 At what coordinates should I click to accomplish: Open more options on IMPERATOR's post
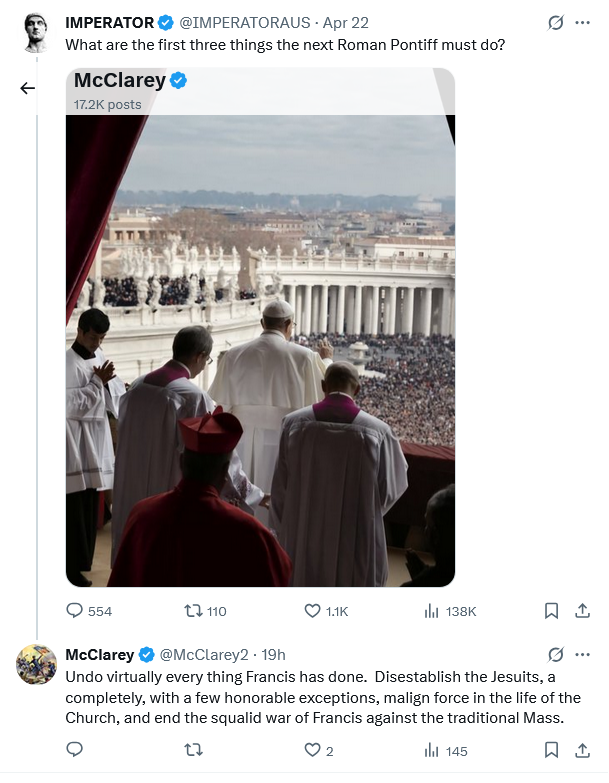point(583,22)
